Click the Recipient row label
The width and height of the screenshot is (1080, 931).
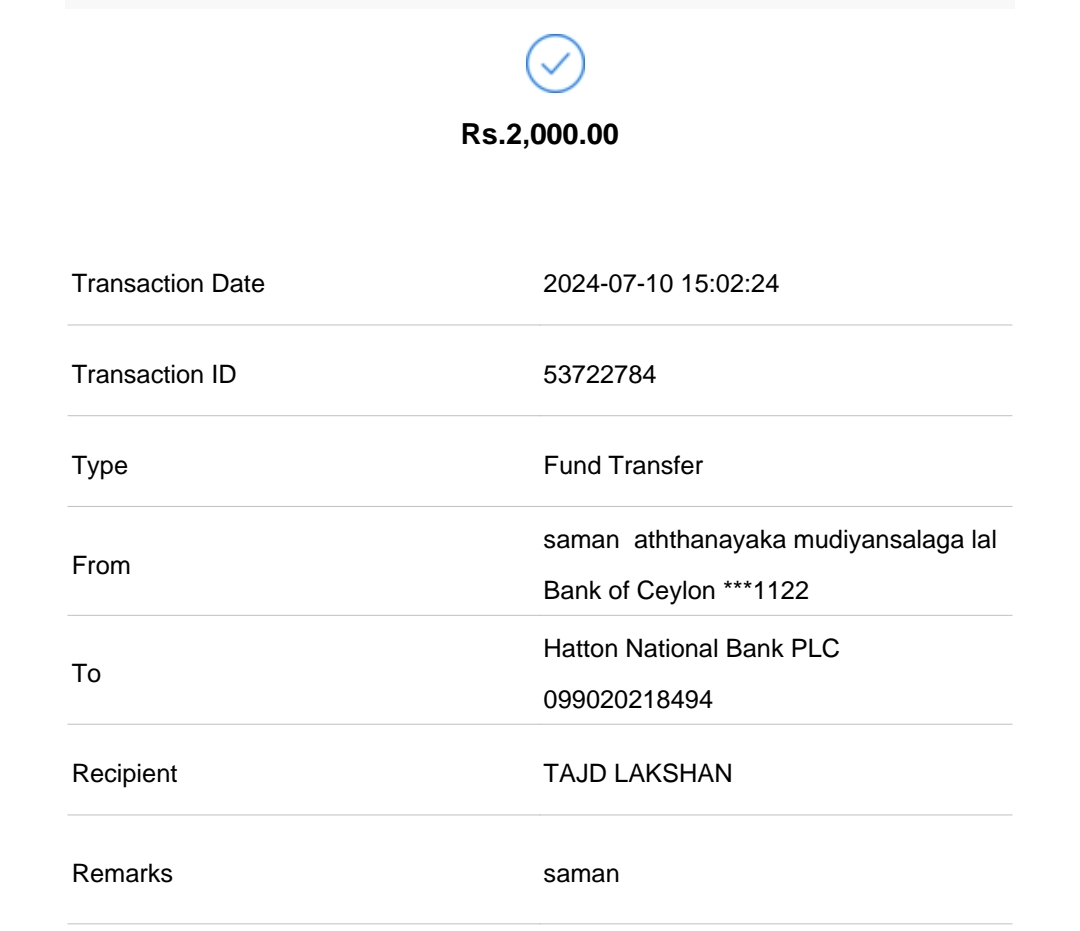tap(125, 774)
